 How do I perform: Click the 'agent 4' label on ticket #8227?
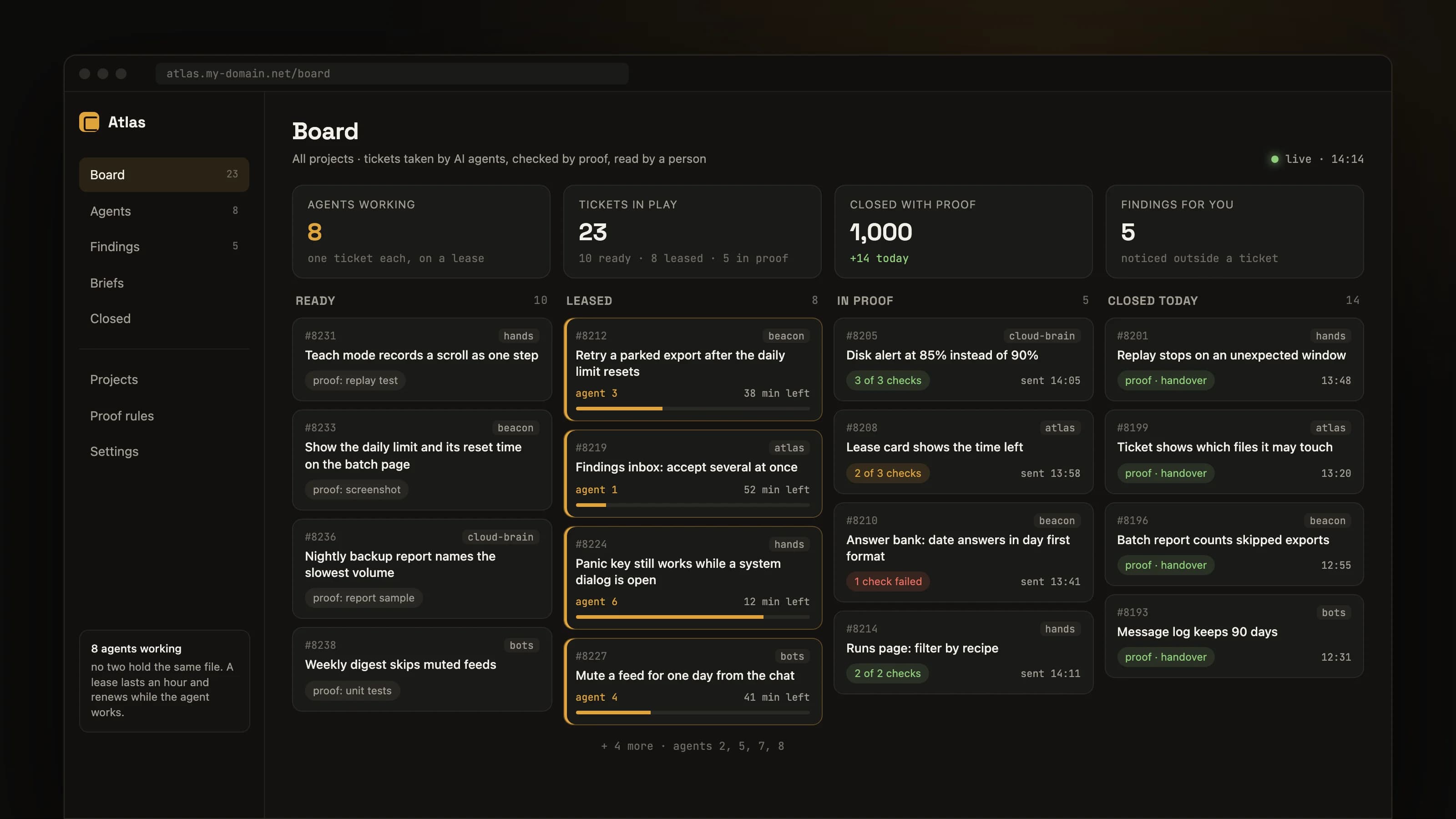click(597, 697)
